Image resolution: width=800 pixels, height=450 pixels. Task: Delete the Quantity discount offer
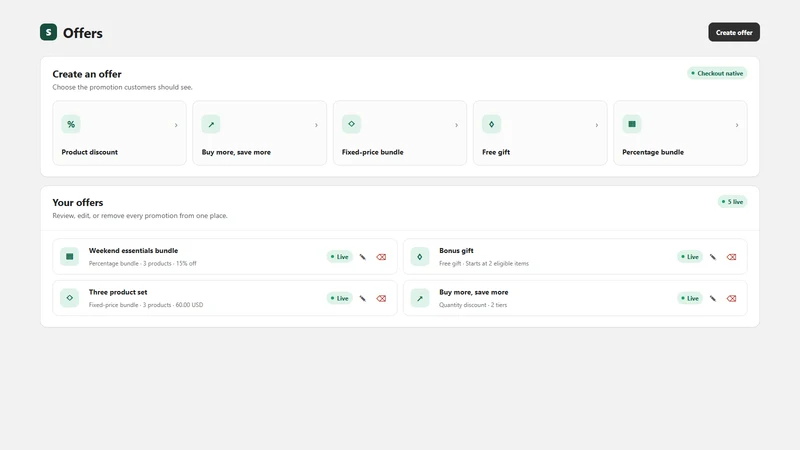click(x=732, y=298)
